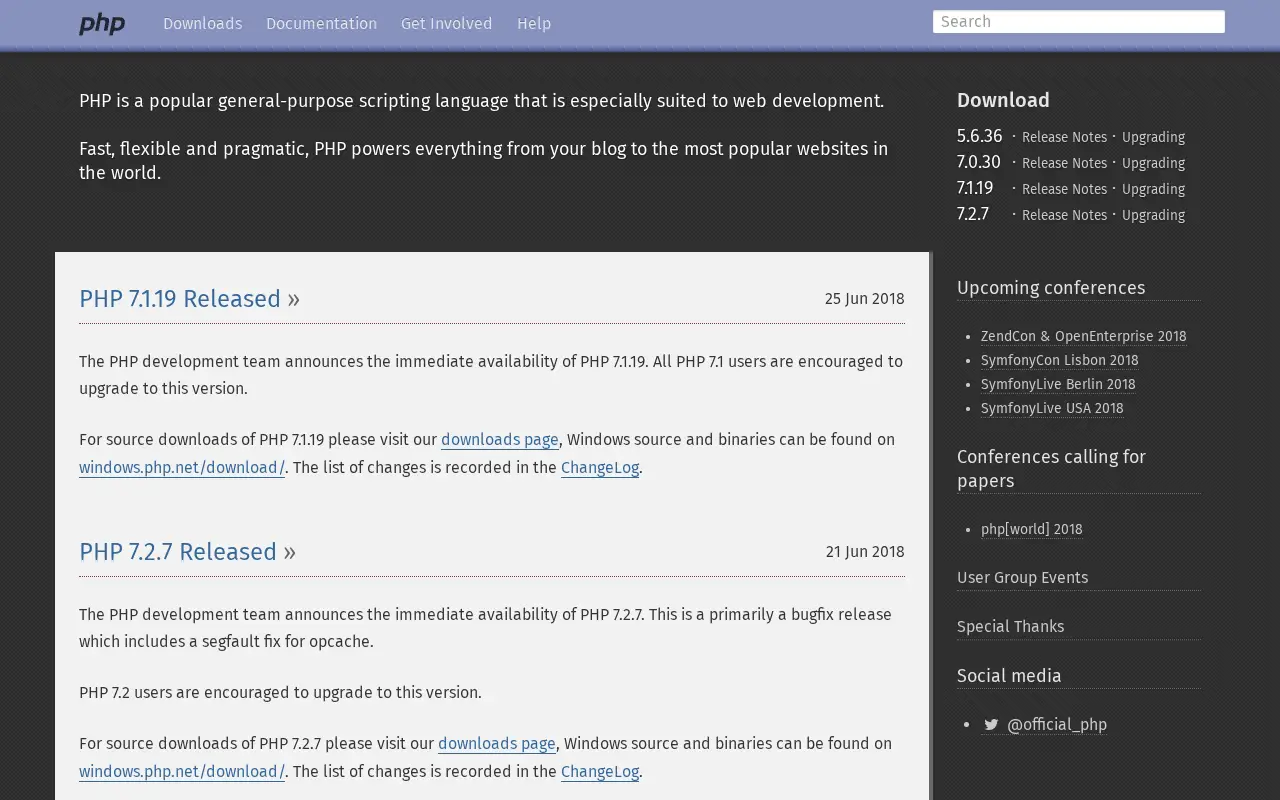
Task: Click the 21 Jun 2018 date
Action: click(x=865, y=552)
